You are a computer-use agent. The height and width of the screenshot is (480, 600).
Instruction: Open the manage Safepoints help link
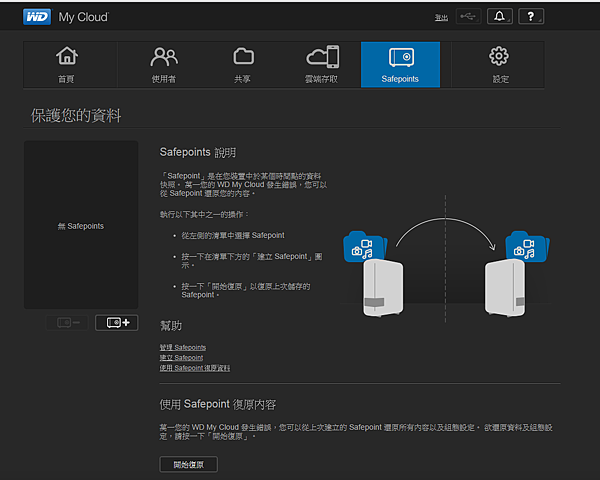183,347
